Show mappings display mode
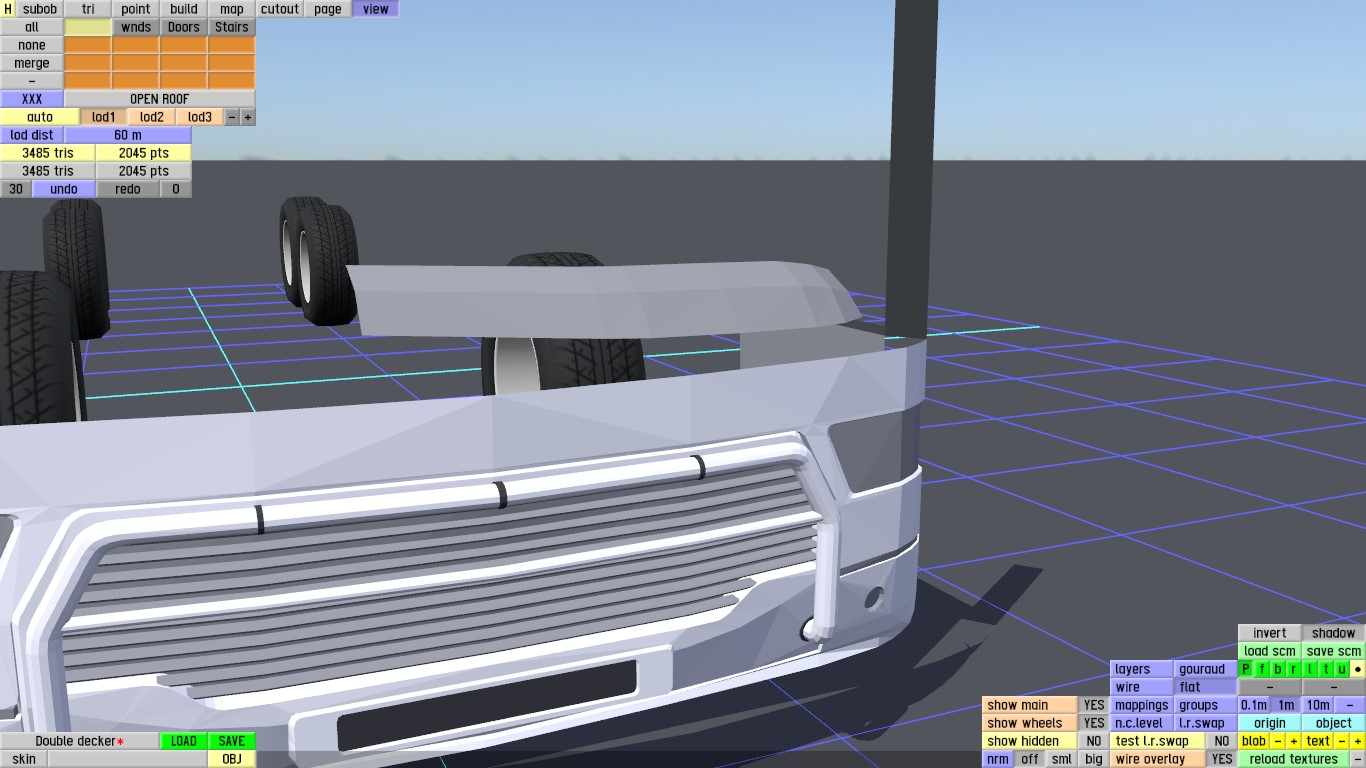The height and width of the screenshot is (768, 1366). pos(1142,705)
